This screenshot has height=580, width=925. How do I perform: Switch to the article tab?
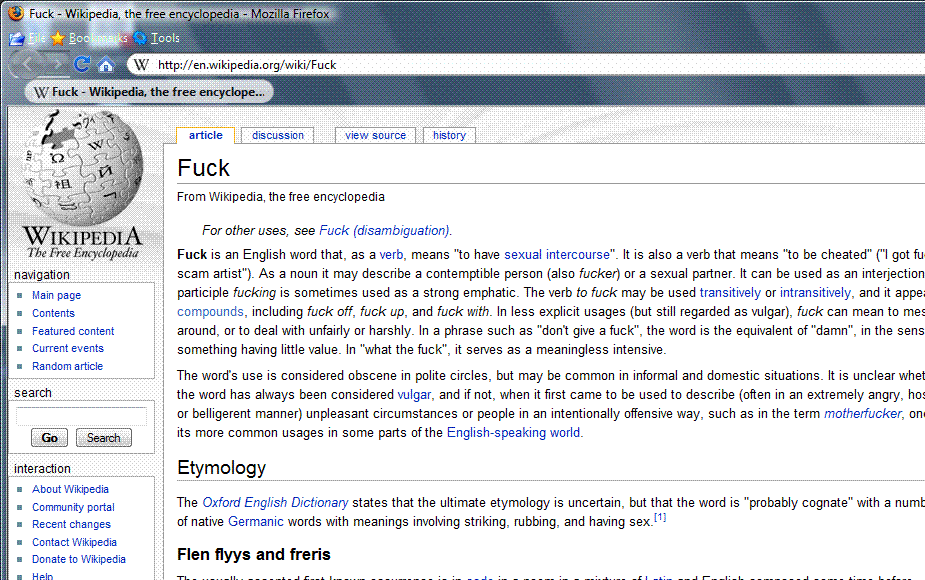point(205,135)
